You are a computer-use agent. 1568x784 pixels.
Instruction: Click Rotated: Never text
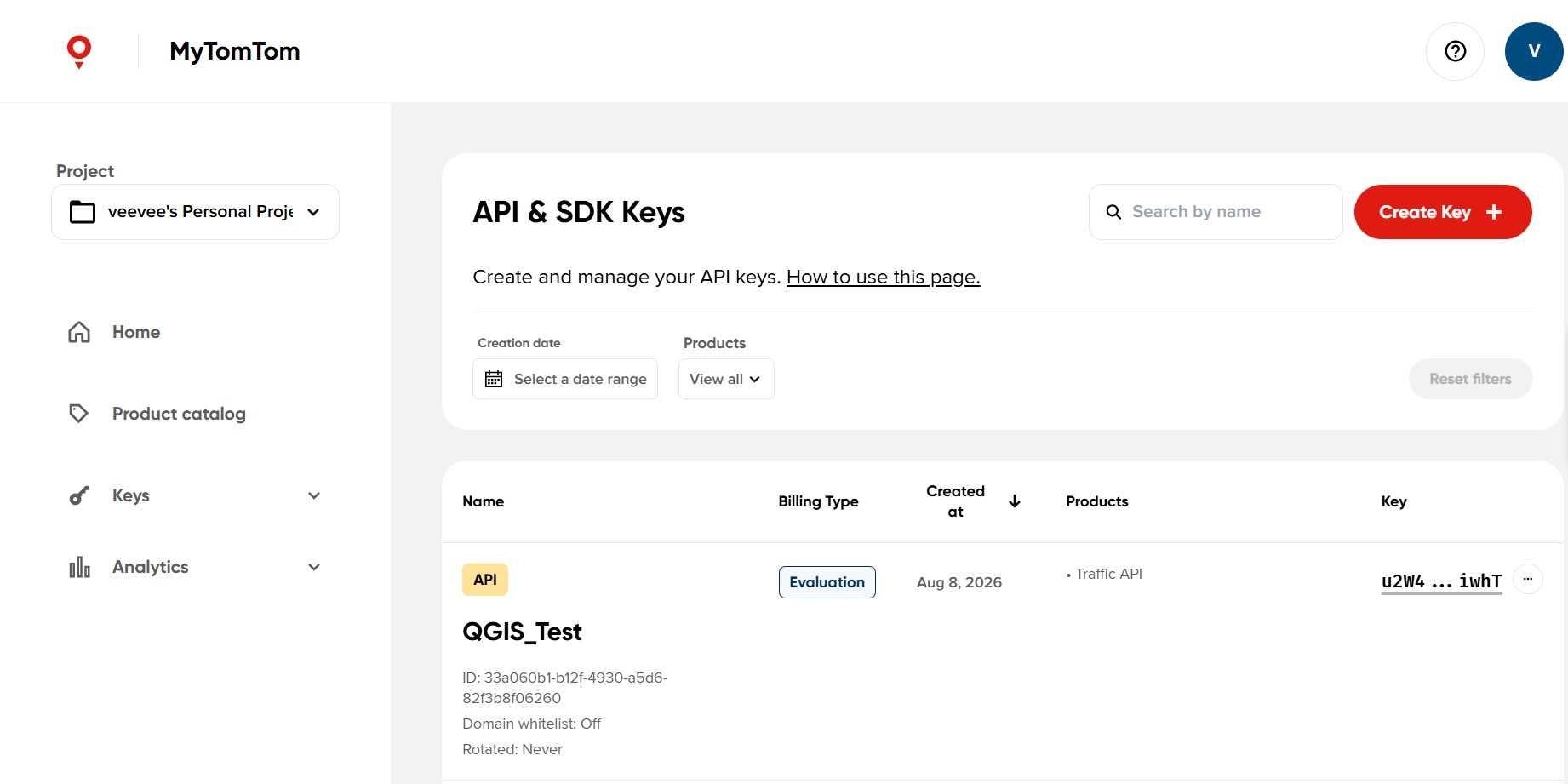512,749
